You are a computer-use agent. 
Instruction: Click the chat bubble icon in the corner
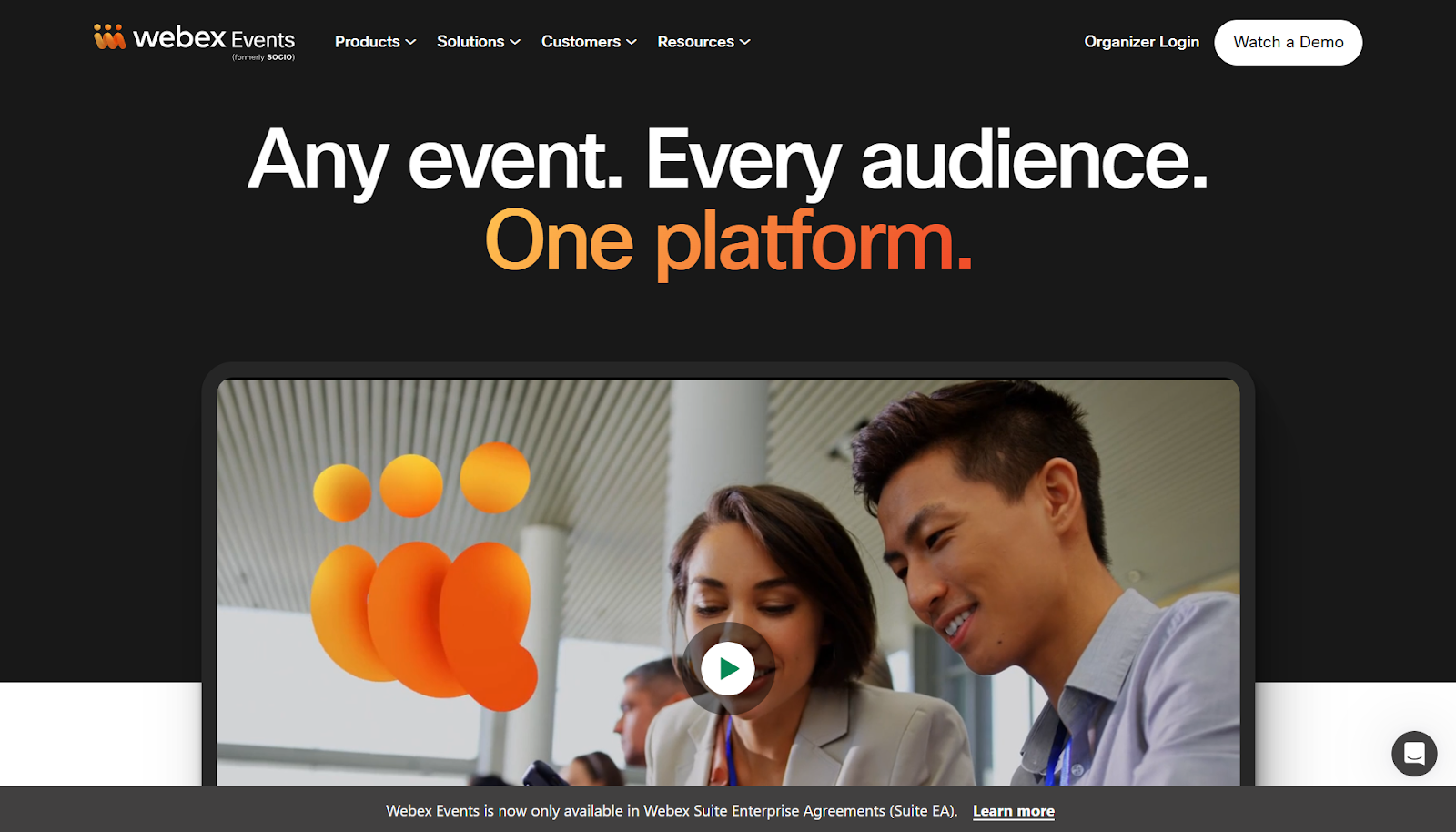[x=1414, y=753]
